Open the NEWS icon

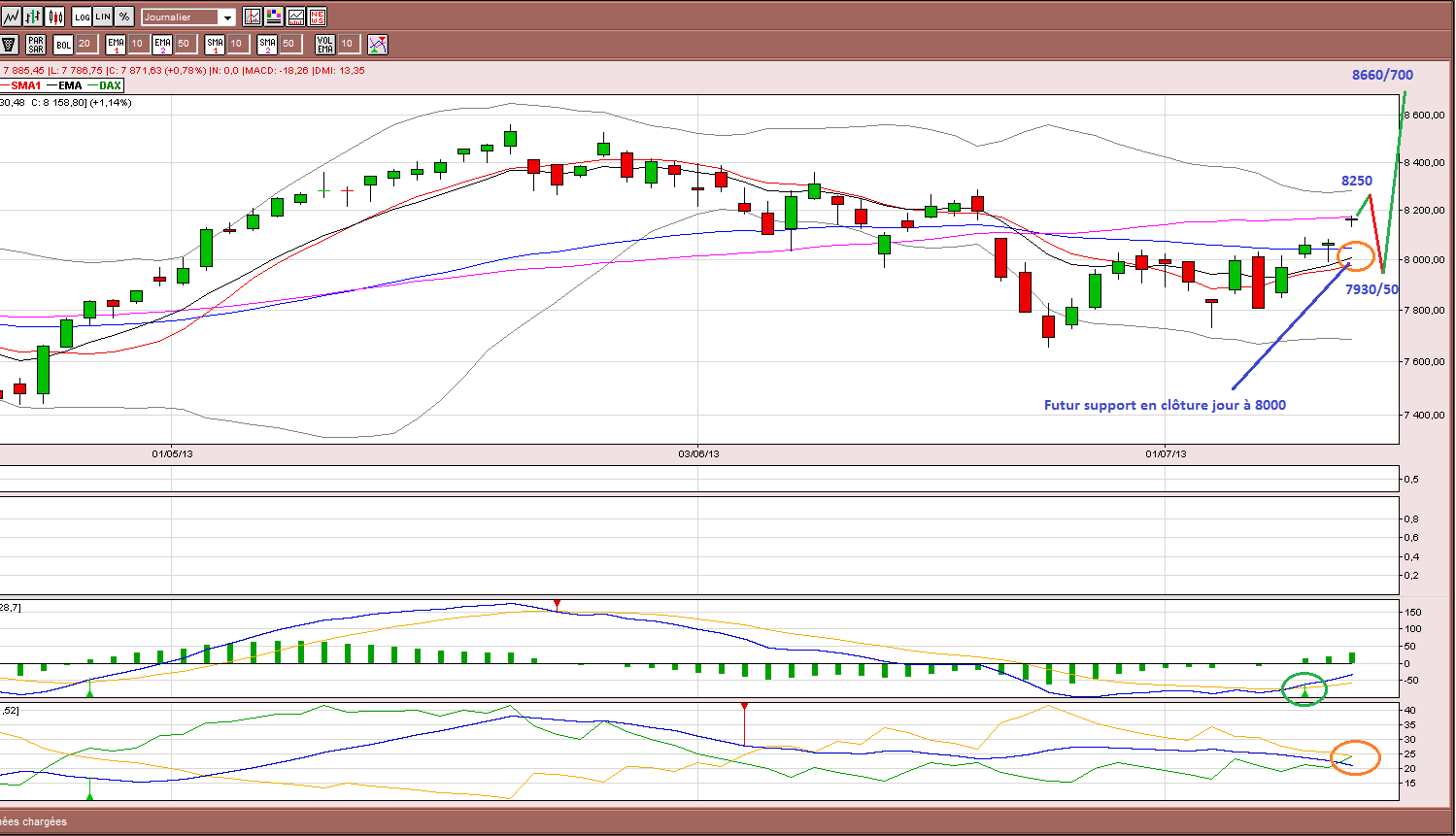click(317, 17)
